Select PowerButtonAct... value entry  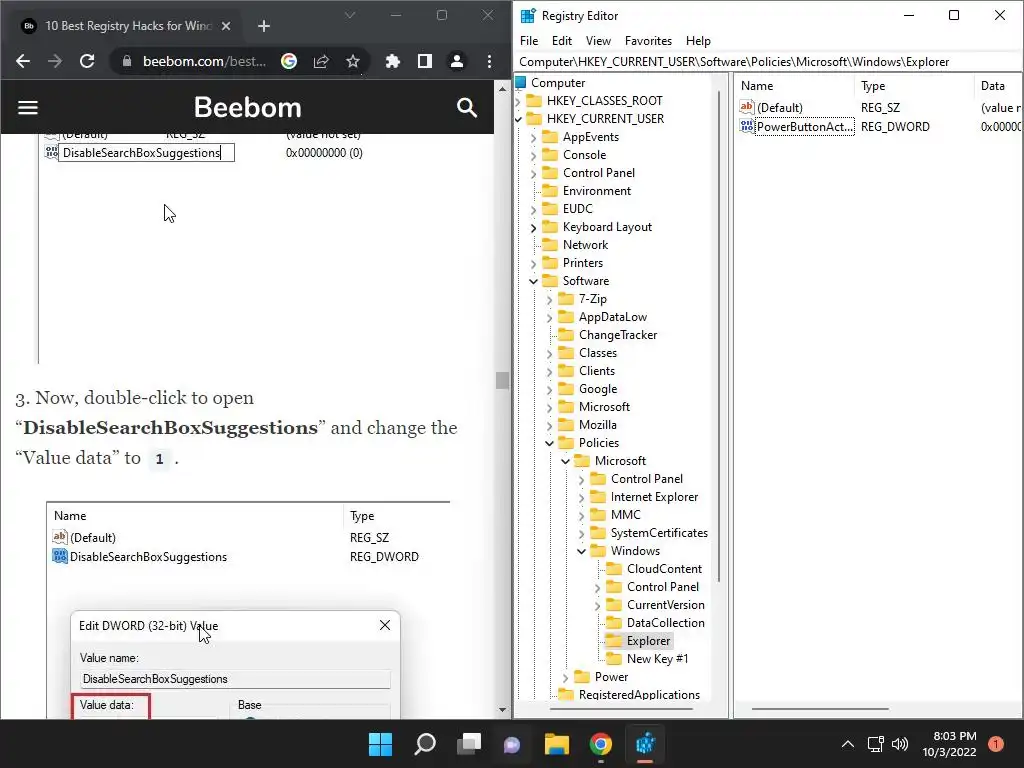805,127
